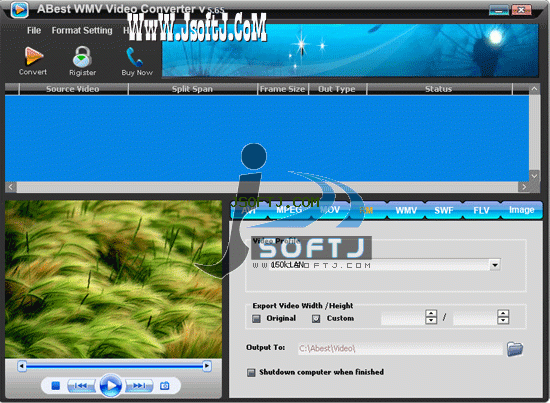Decrease export video height value
The width and height of the screenshot is (550, 403).
[x=503, y=321]
